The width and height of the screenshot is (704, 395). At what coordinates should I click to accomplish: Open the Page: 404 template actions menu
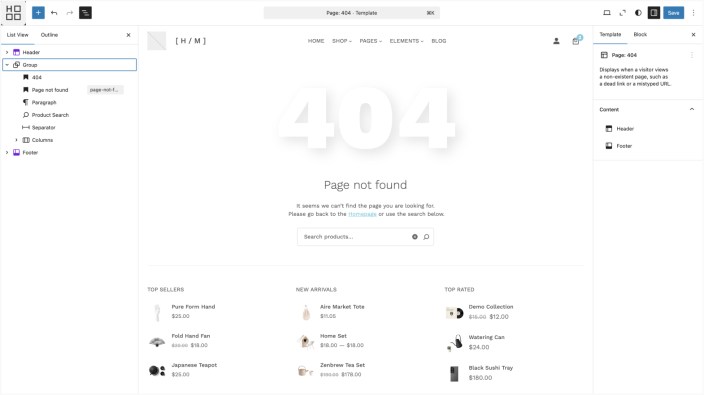coord(691,55)
